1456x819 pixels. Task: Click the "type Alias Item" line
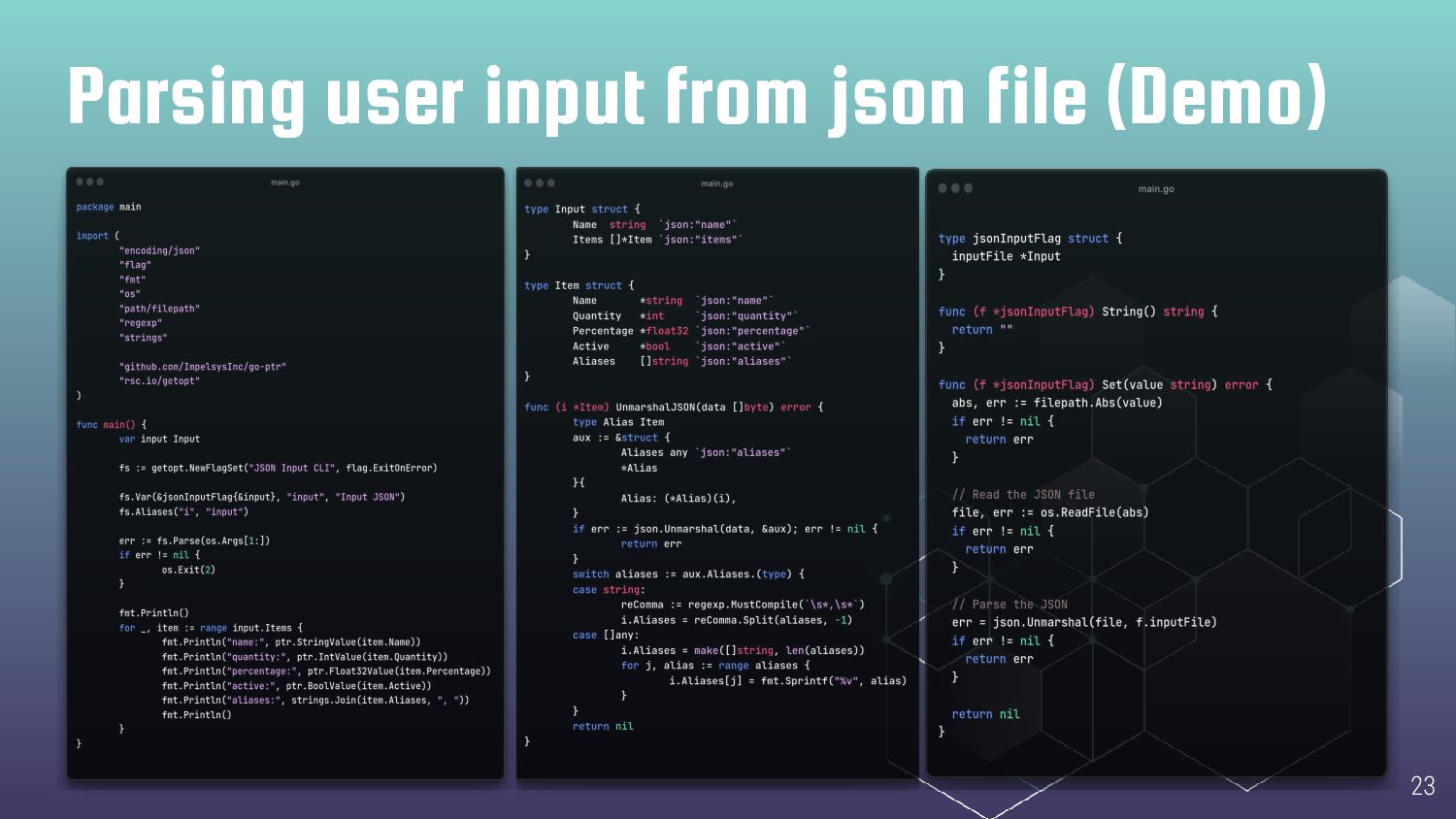pyautogui.click(x=618, y=422)
